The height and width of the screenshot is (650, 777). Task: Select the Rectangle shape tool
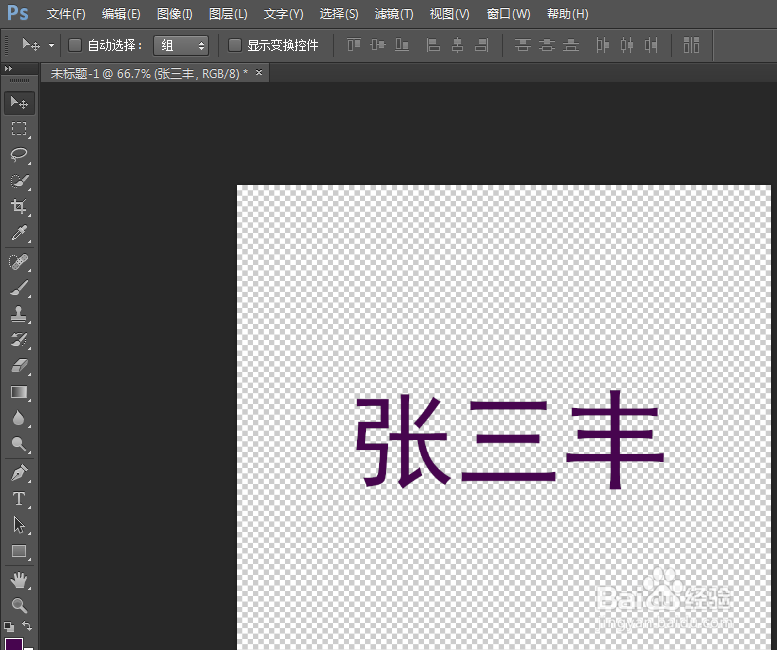(19, 551)
